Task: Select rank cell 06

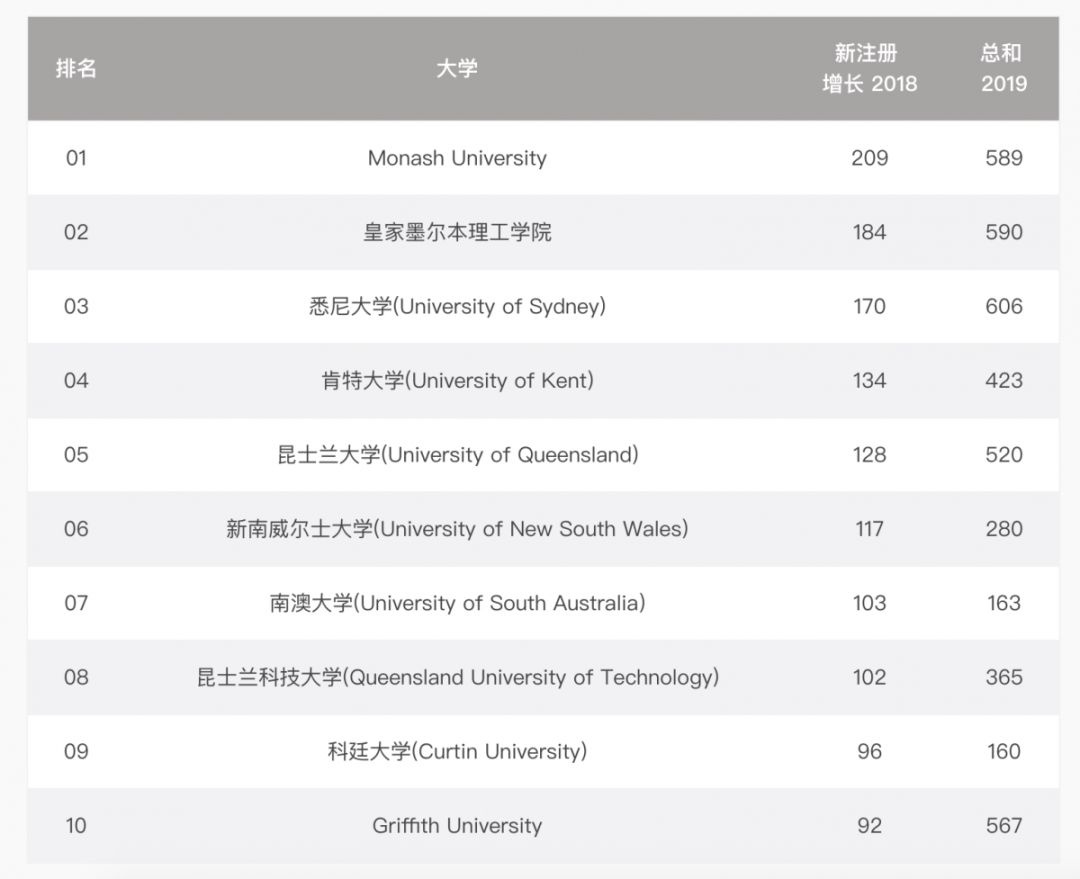Action: click(76, 529)
